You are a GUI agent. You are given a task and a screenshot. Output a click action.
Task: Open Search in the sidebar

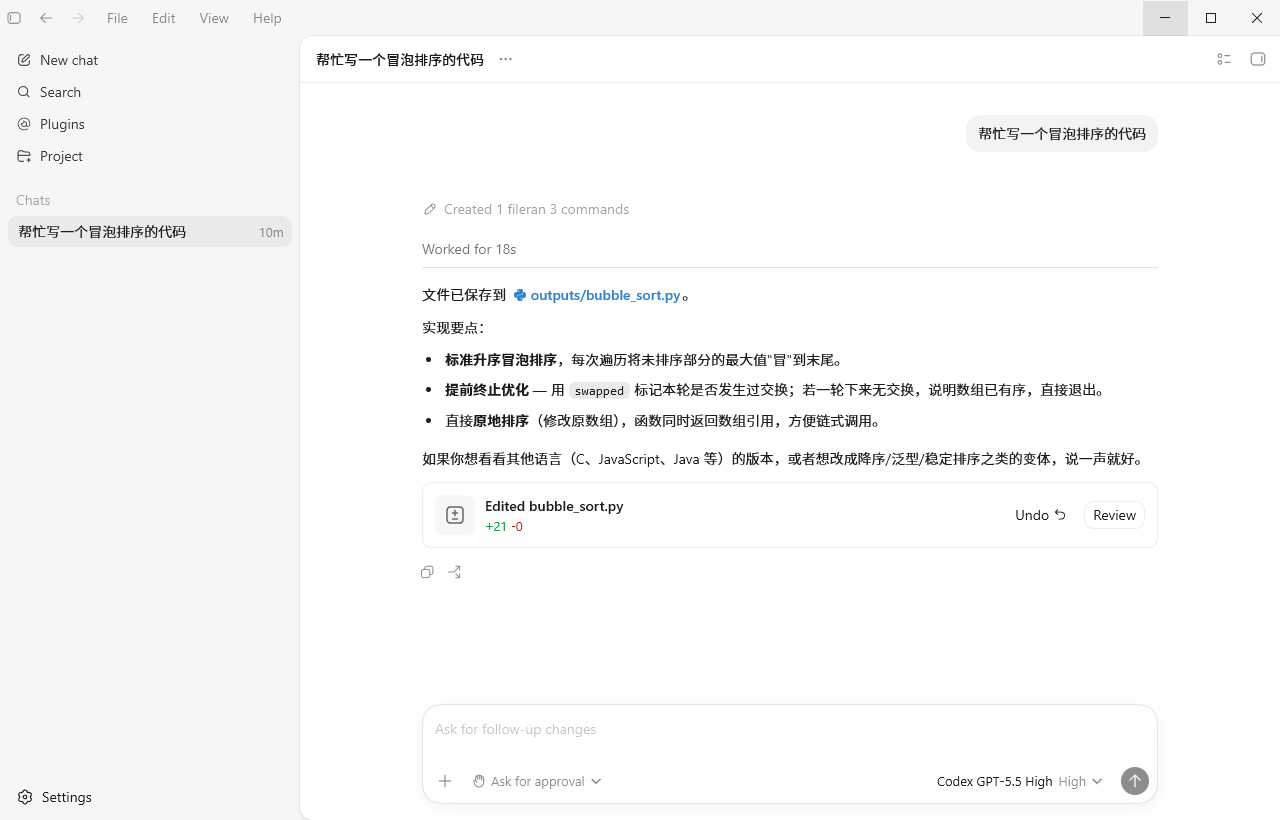tap(150, 92)
